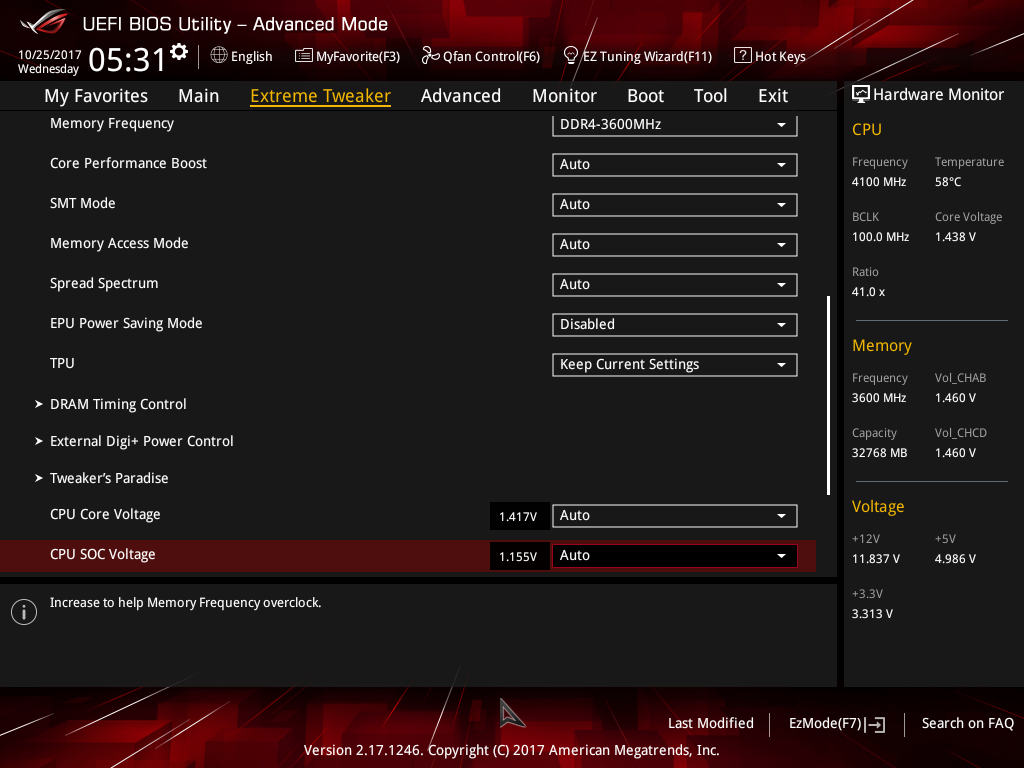Click the 4.986 V +5V reading
This screenshot has width=1024, height=768.
(955, 559)
